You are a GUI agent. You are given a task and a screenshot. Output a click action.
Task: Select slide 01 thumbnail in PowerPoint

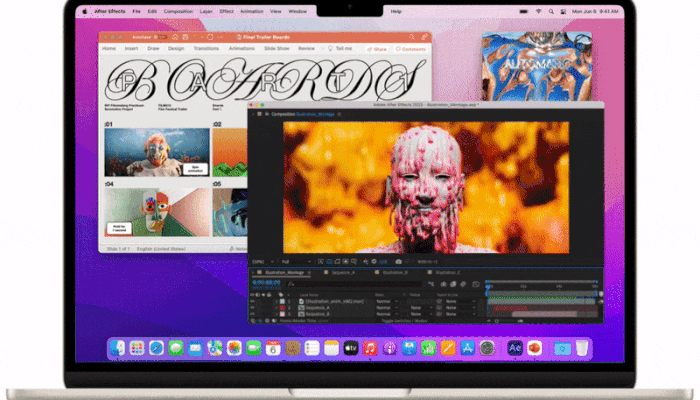point(157,153)
